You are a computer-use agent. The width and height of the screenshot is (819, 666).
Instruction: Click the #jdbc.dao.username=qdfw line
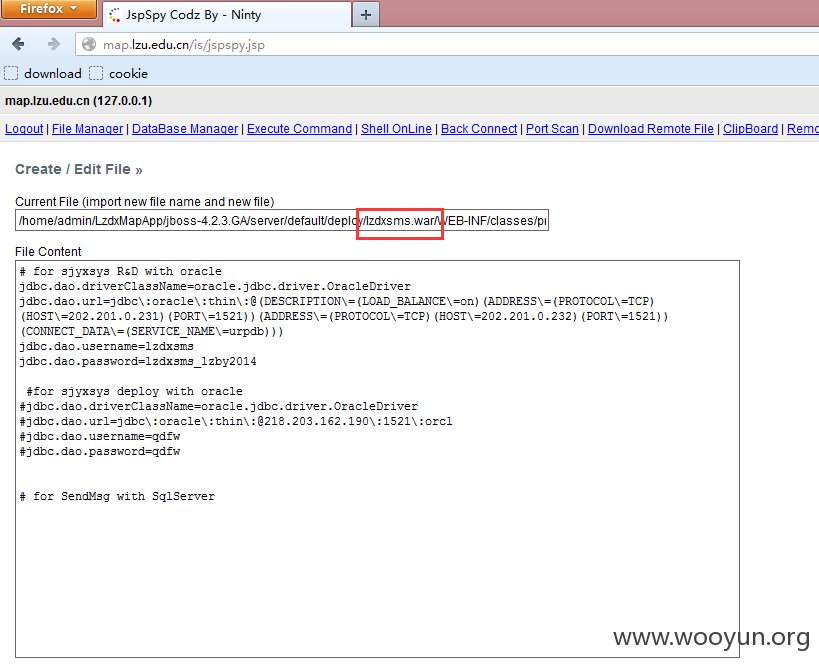100,436
